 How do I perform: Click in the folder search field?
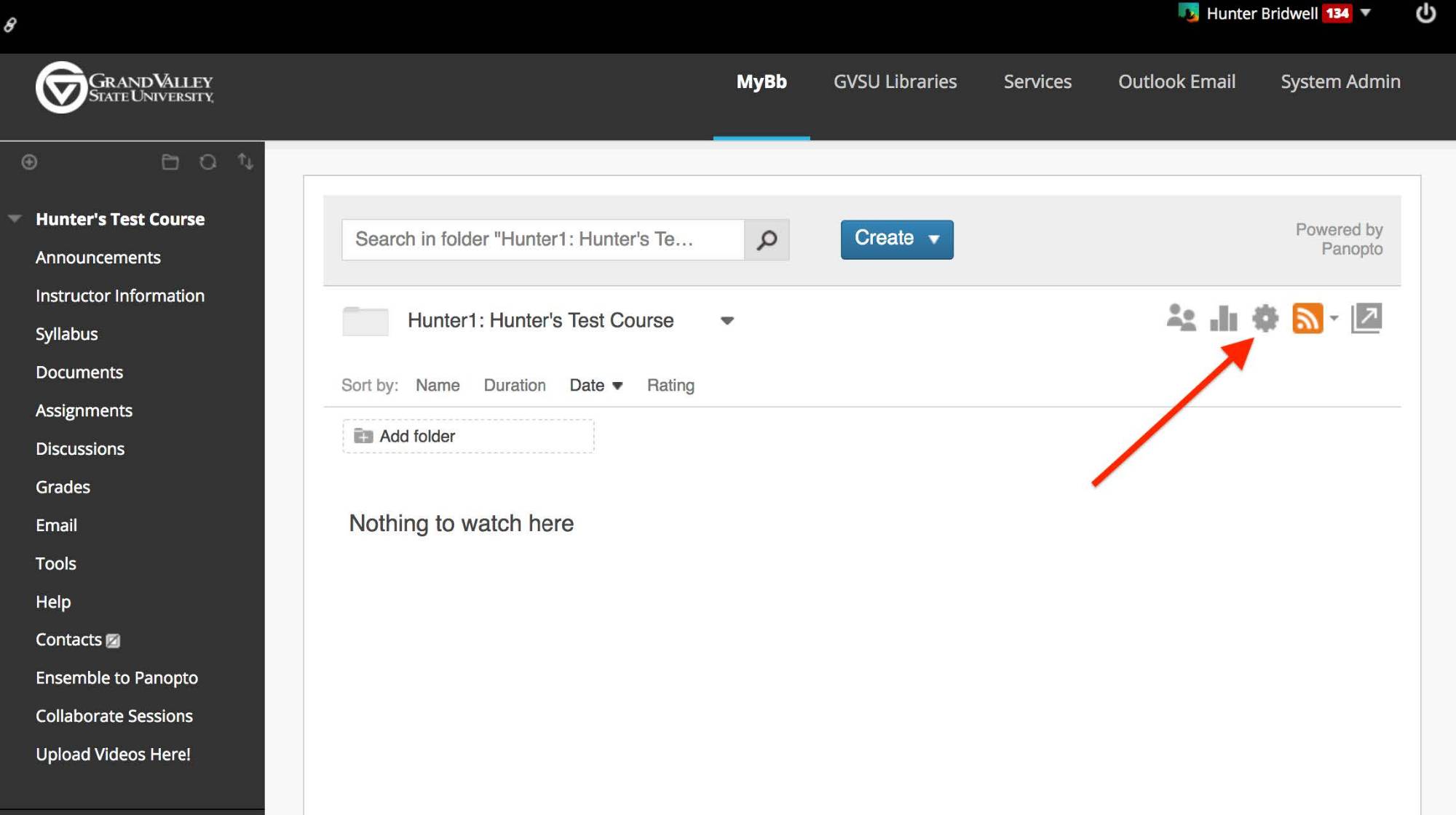542,239
